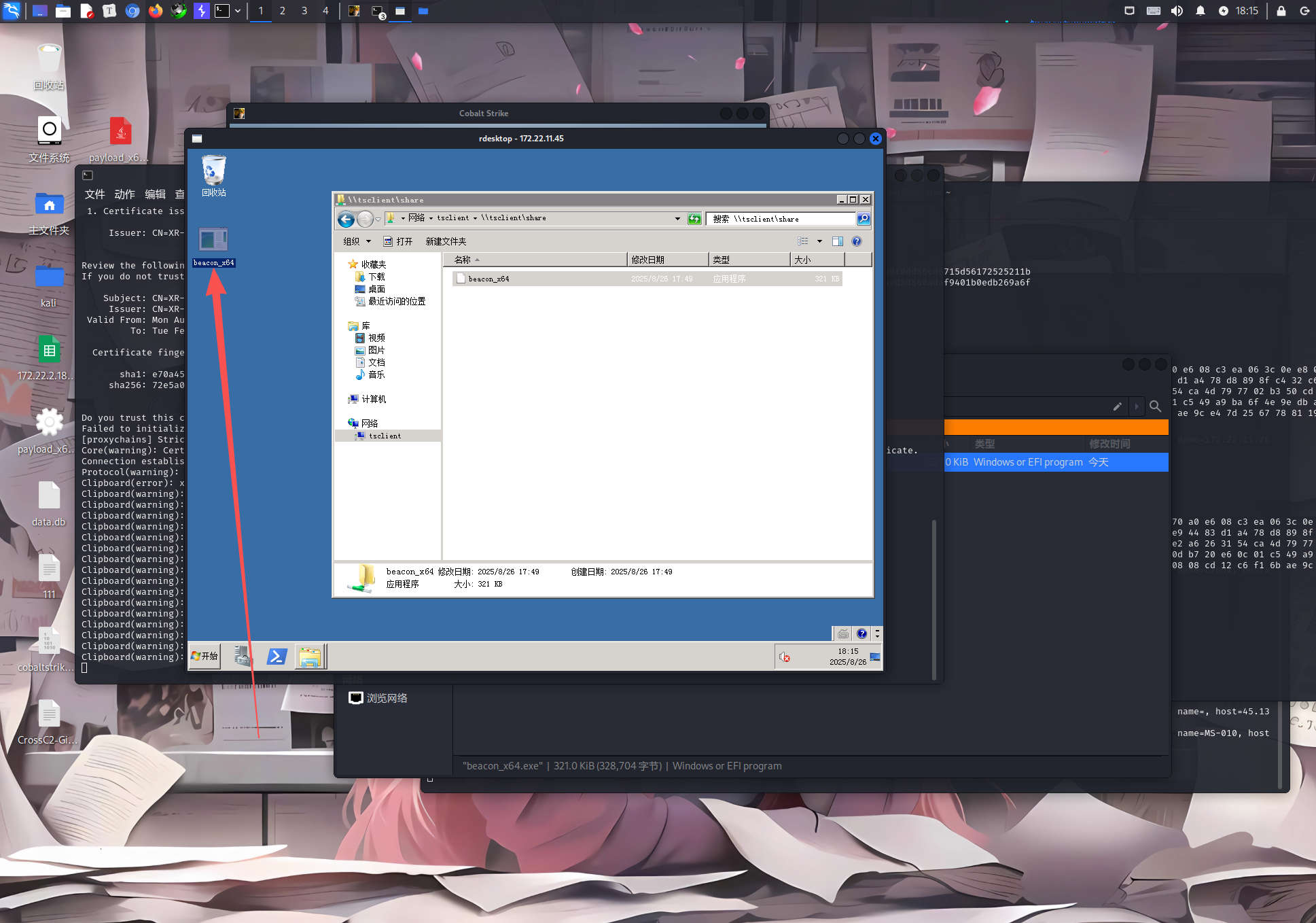The width and height of the screenshot is (1316, 923).
Task: Select the beacon_x64 file row
Action: 489,279
